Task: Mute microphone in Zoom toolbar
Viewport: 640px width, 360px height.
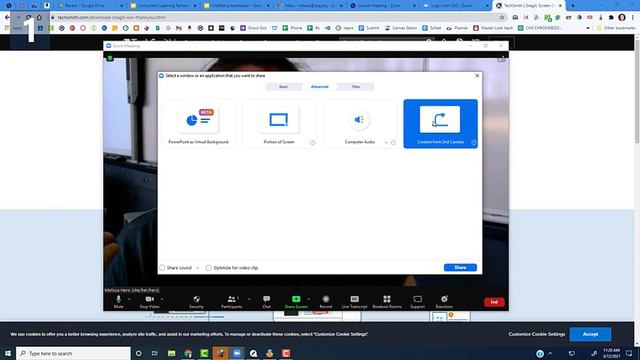Action: [118, 302]
